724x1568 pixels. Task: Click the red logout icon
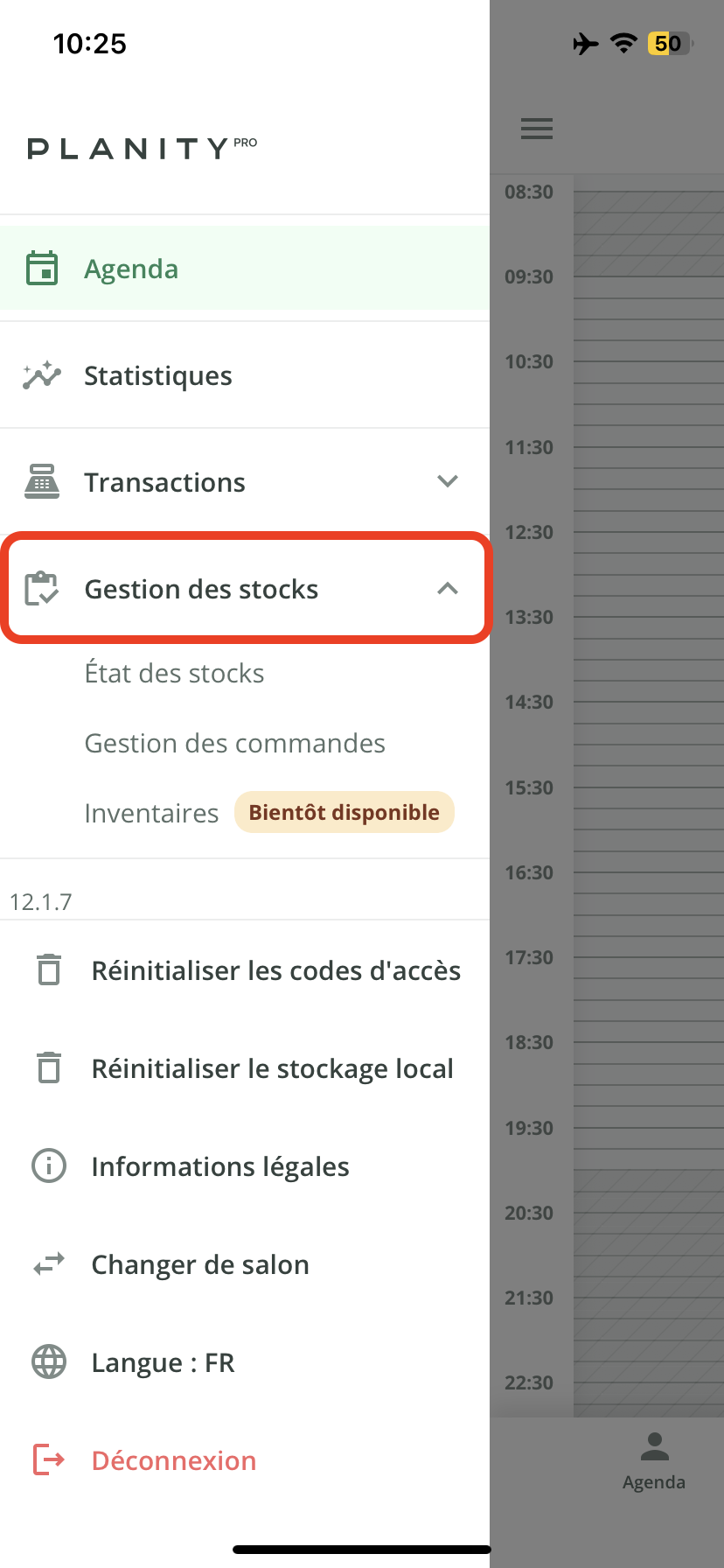(49, 1459)
